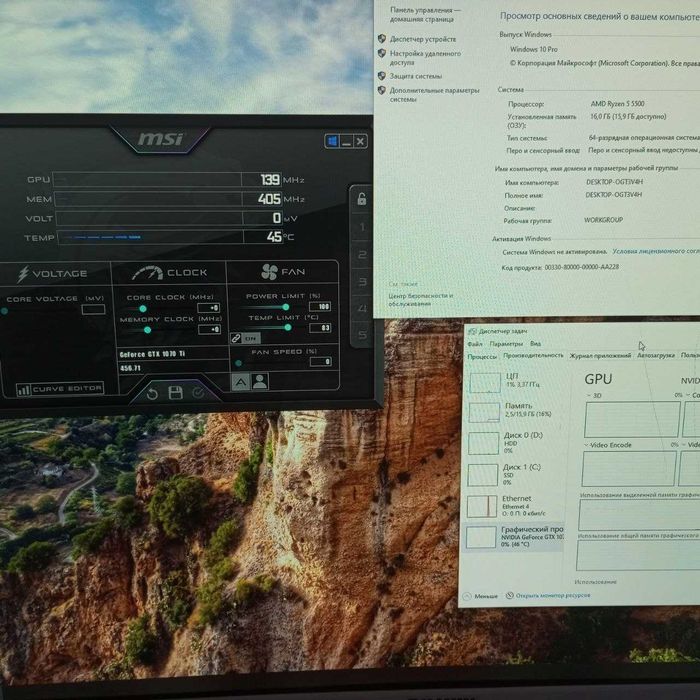Open the Voltage section header
Image resolution: width=700 pixels, height=700 pixels.
click(54, 273)
